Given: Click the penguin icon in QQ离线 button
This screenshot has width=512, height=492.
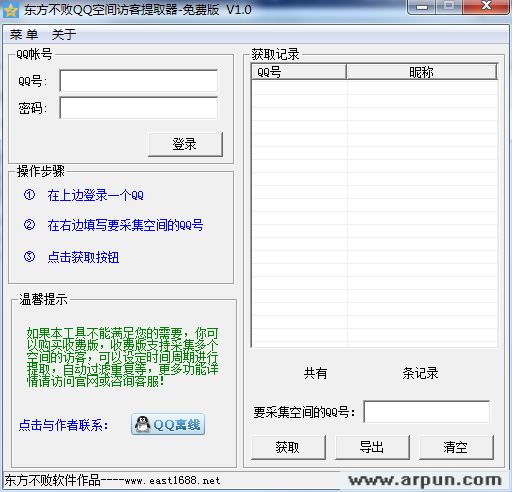Looking at the screenshot, I should click(143, 424).
